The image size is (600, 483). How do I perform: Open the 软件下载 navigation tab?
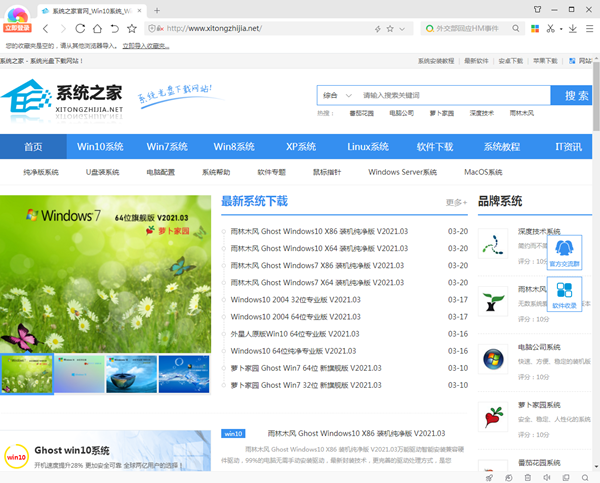click(435, 147)
